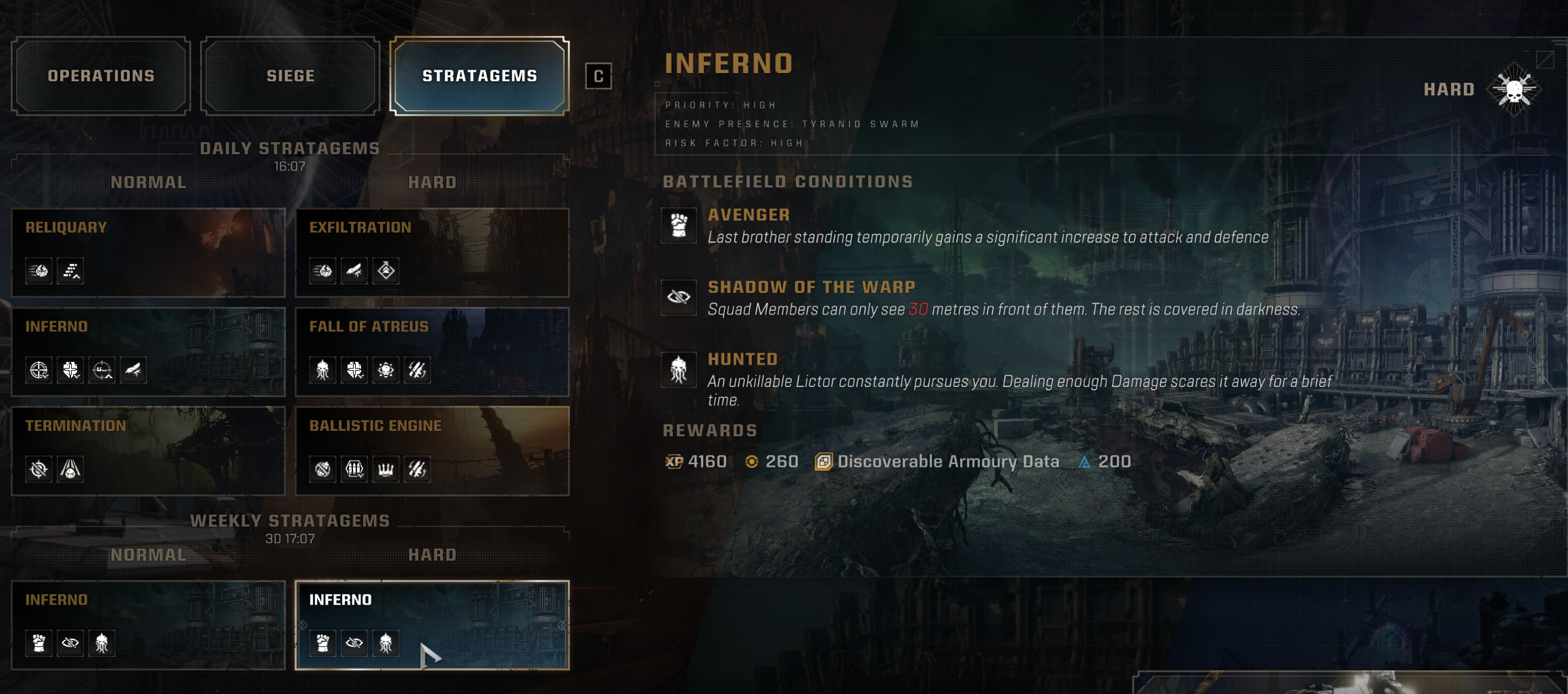This screenshot has width=1568, height=694.
Task: Click first modifier icon on Termination card
Action: pyautogui.click(x=39, y=469)
